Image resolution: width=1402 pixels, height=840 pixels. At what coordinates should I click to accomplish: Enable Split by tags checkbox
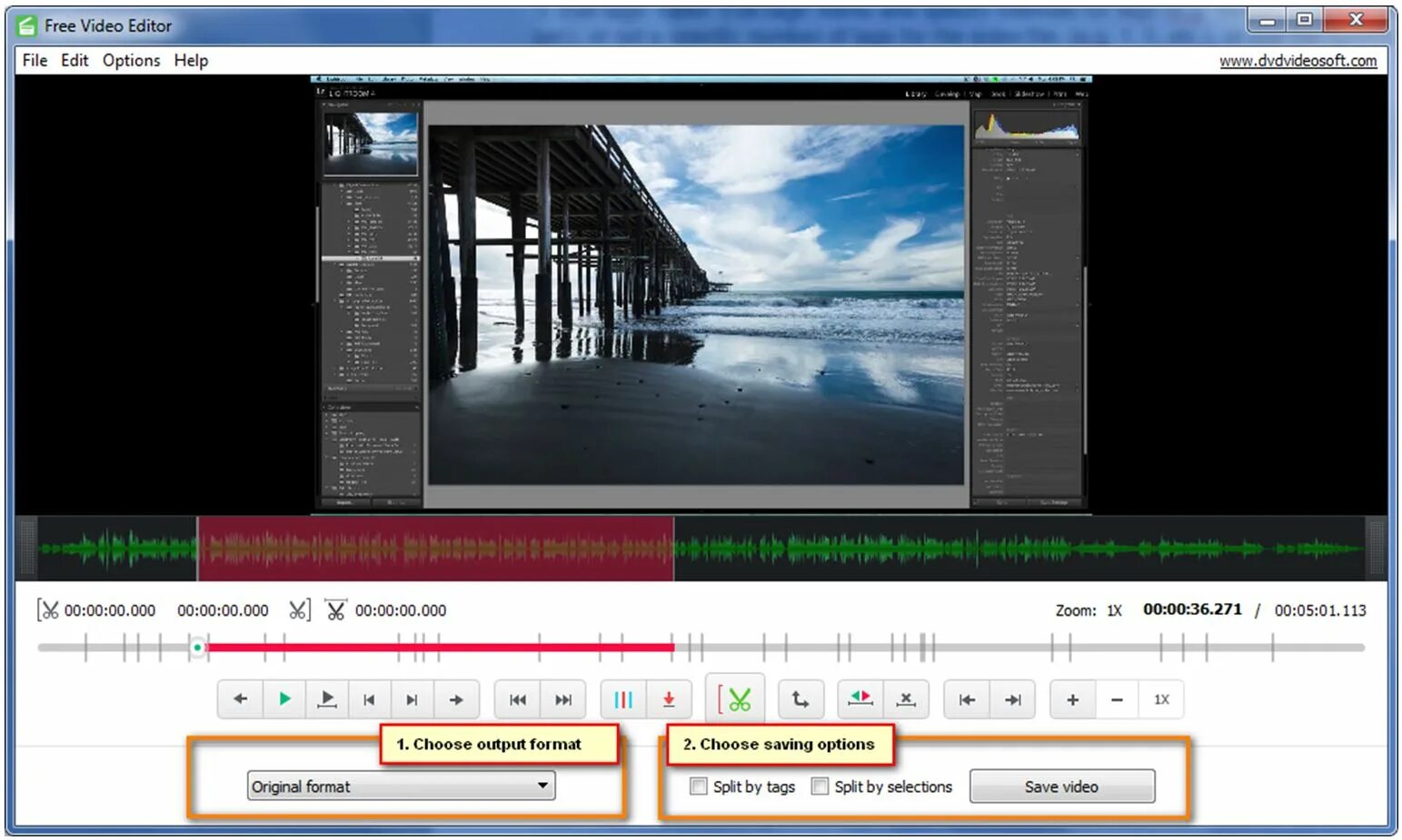pyautogui.click(x=698, y=786)
